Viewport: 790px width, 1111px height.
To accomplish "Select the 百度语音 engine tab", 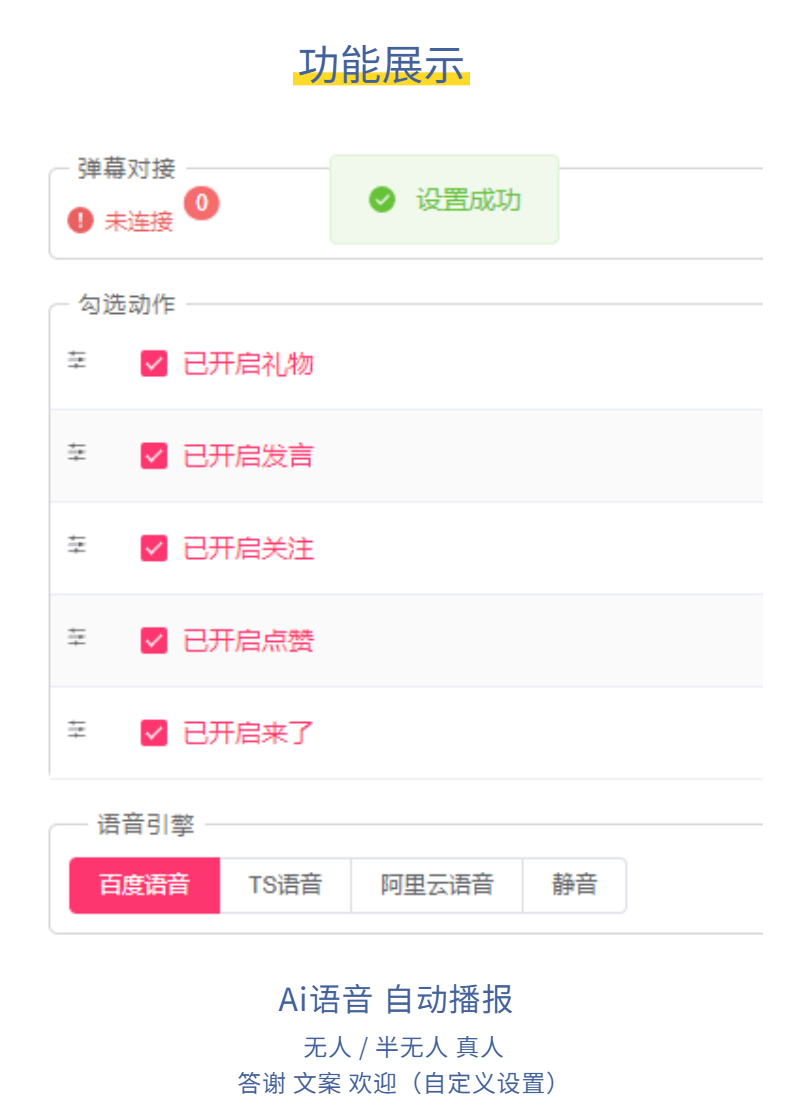I will 145,885.
